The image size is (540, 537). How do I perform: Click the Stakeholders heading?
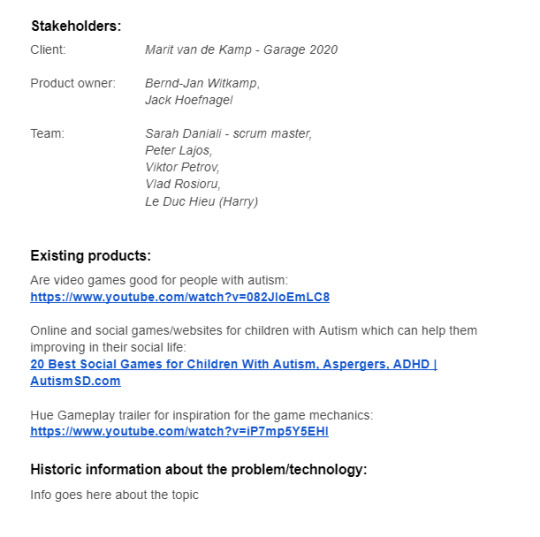pos(76,26)
